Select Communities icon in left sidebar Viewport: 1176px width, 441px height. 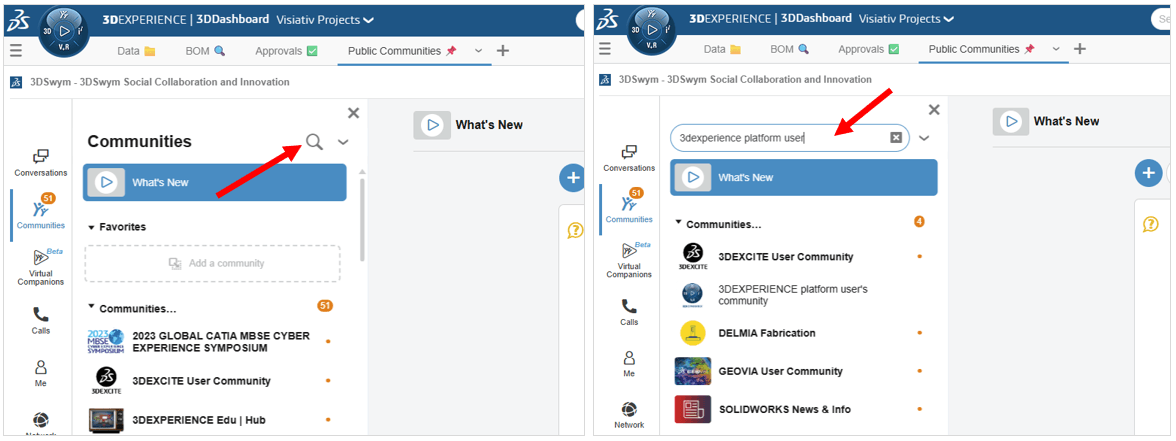(41, 212)
